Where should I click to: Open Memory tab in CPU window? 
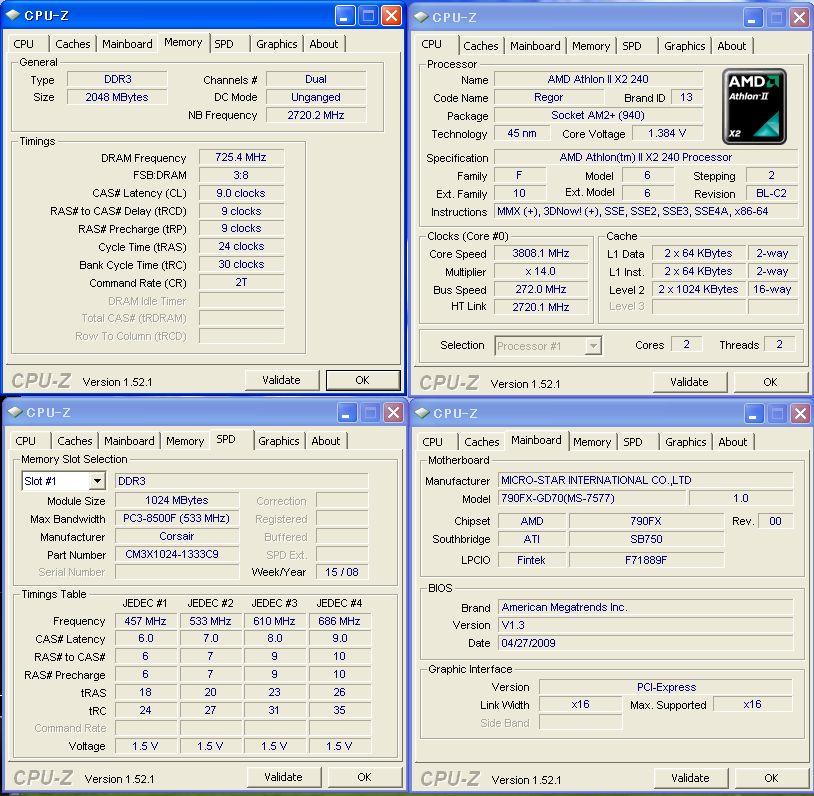pyautogui.click(x=591, y=46)
